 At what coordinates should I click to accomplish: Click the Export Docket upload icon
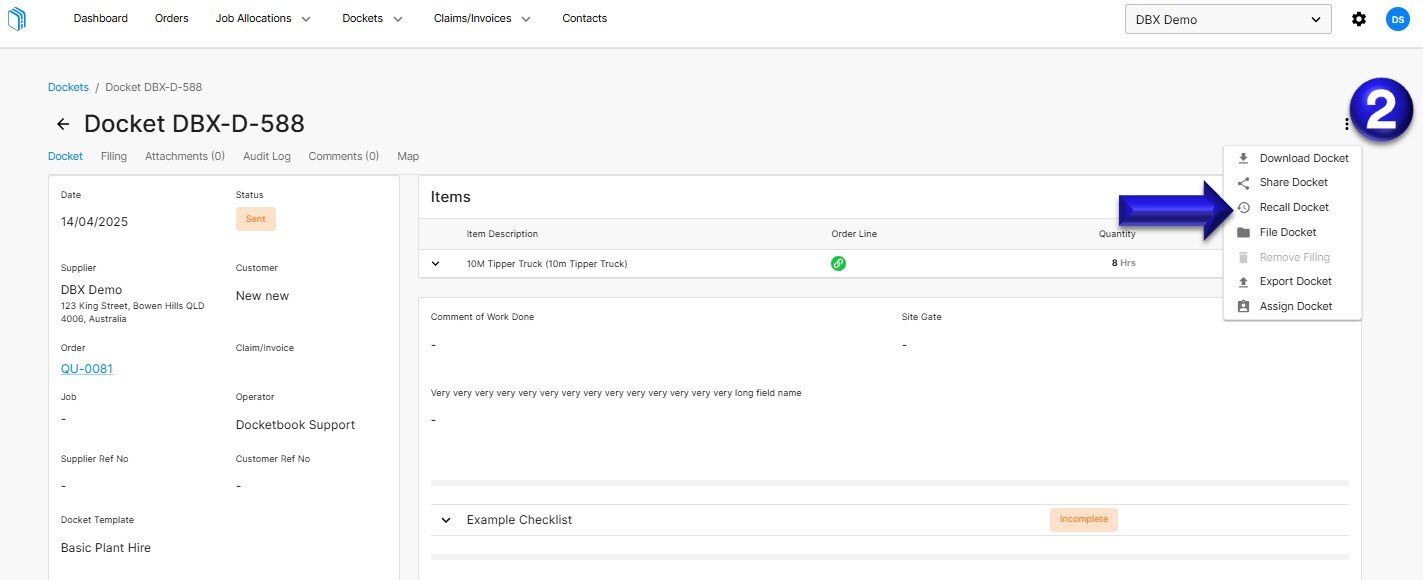[1243, 282]
